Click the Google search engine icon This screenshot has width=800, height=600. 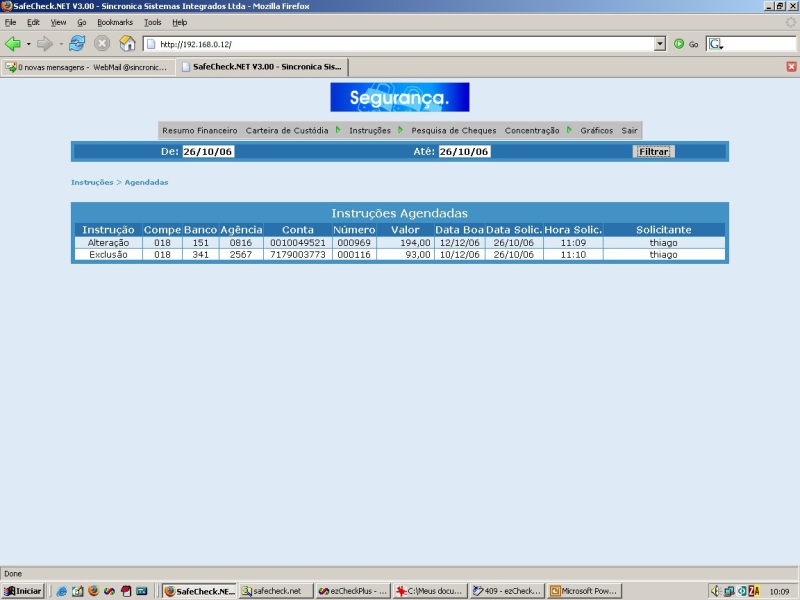(715, 44)
